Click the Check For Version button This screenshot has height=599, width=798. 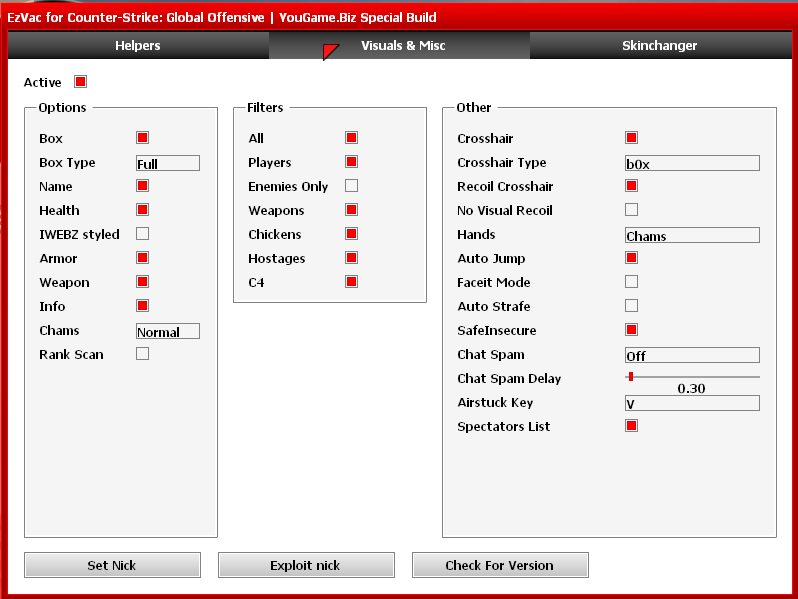tap(500, 565)
